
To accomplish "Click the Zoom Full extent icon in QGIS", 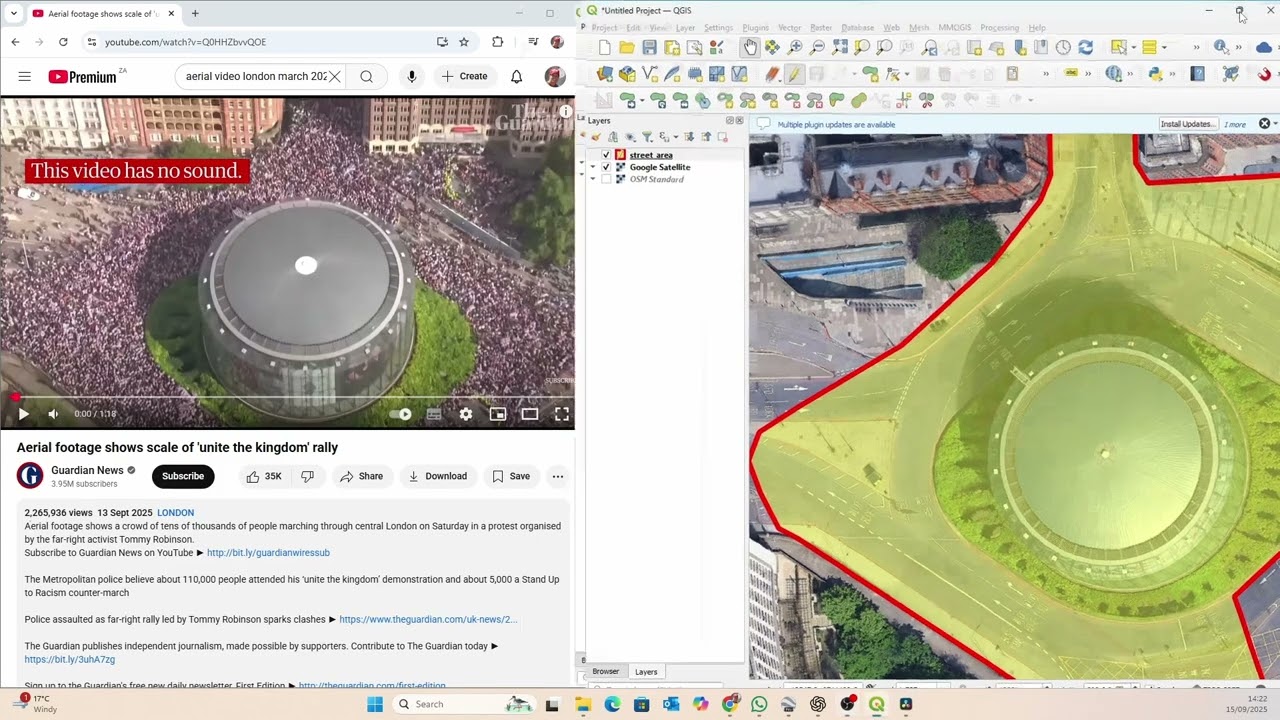I will pyautogui.click(x=840, y=47).
